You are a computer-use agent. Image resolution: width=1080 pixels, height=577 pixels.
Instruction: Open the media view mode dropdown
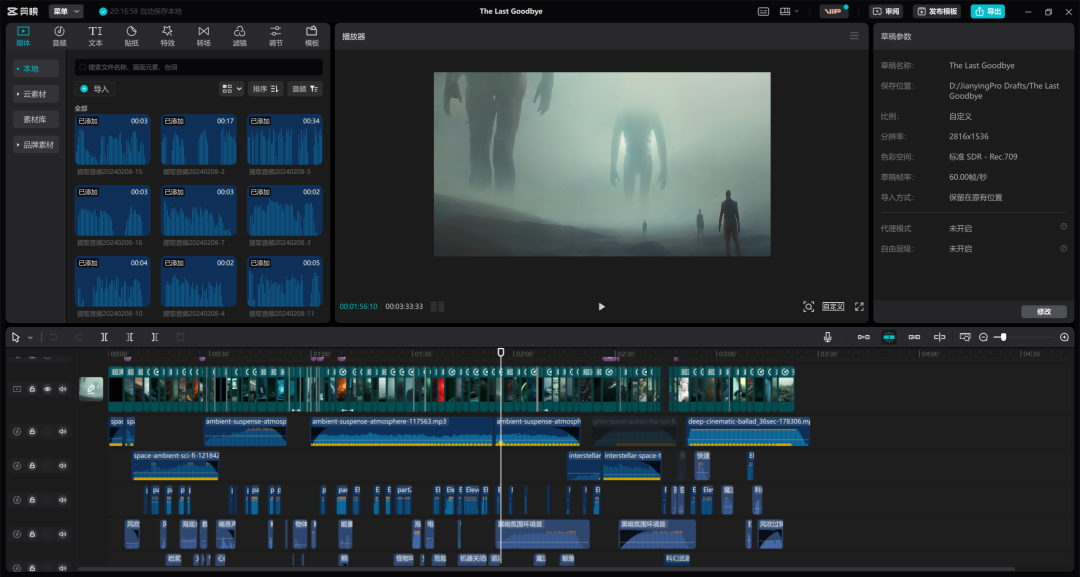231,89
